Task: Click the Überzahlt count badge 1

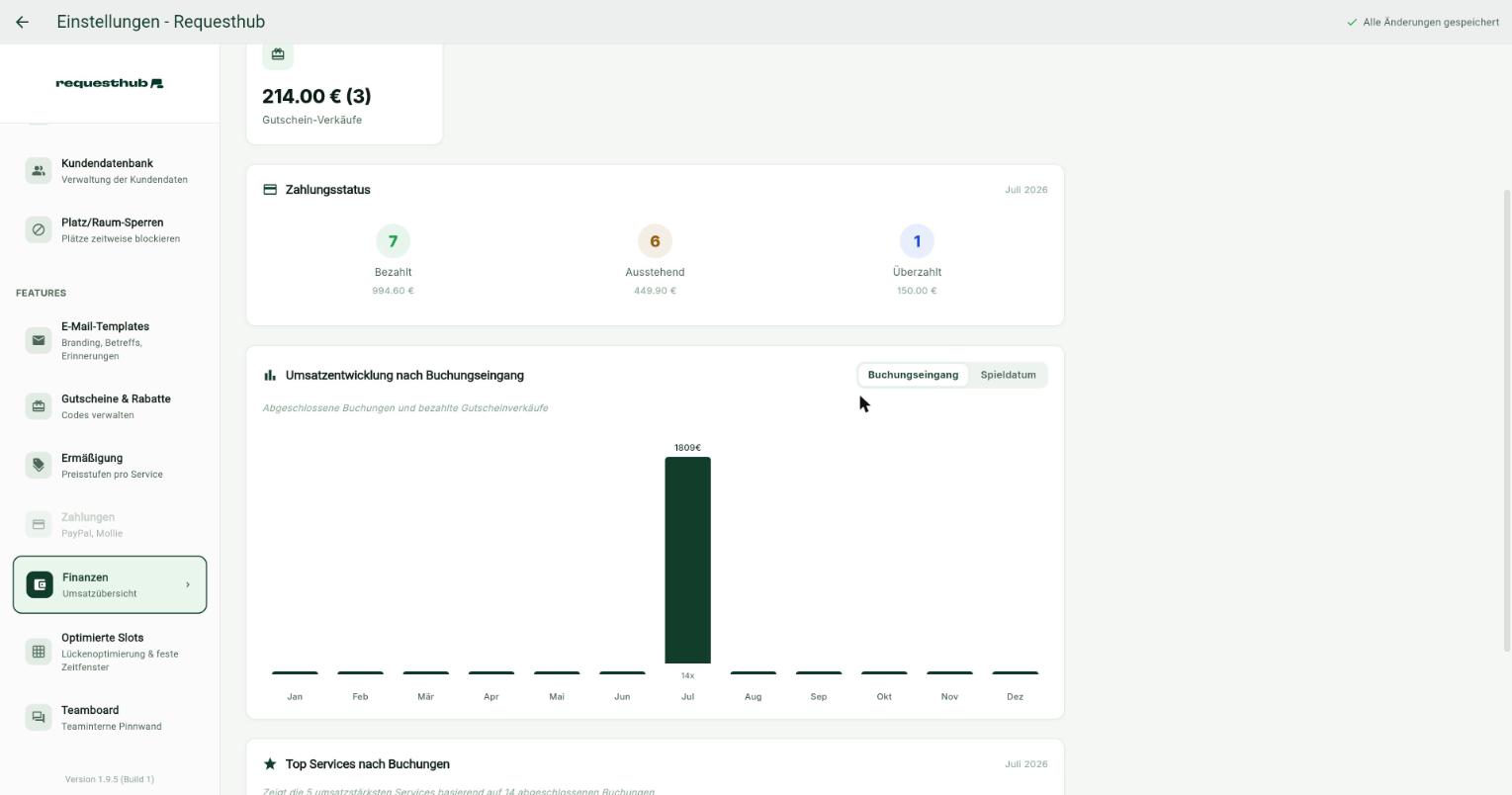Action: point(917,241)
